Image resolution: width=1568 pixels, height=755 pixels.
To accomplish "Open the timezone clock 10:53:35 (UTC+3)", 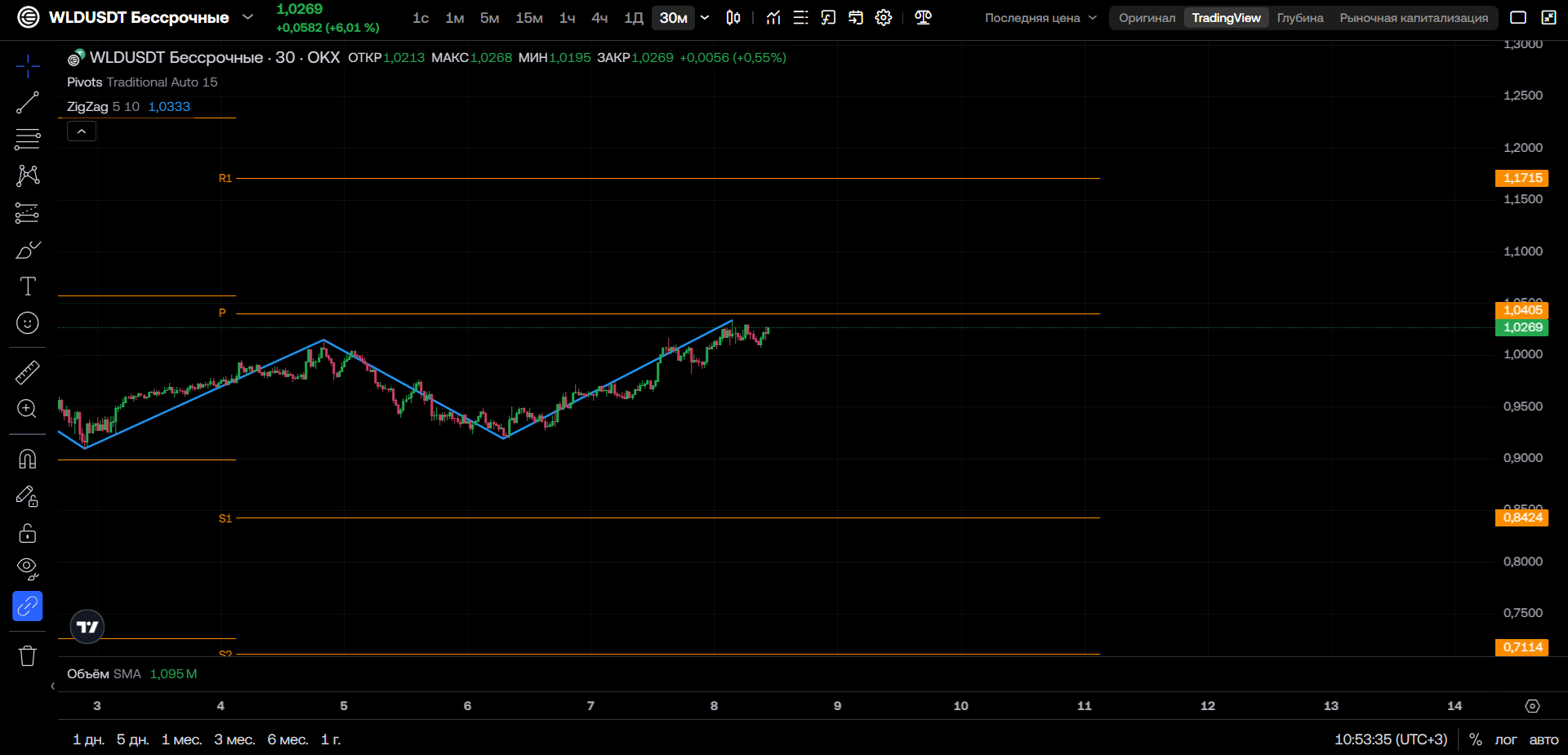I will [x=1391, y=739].
